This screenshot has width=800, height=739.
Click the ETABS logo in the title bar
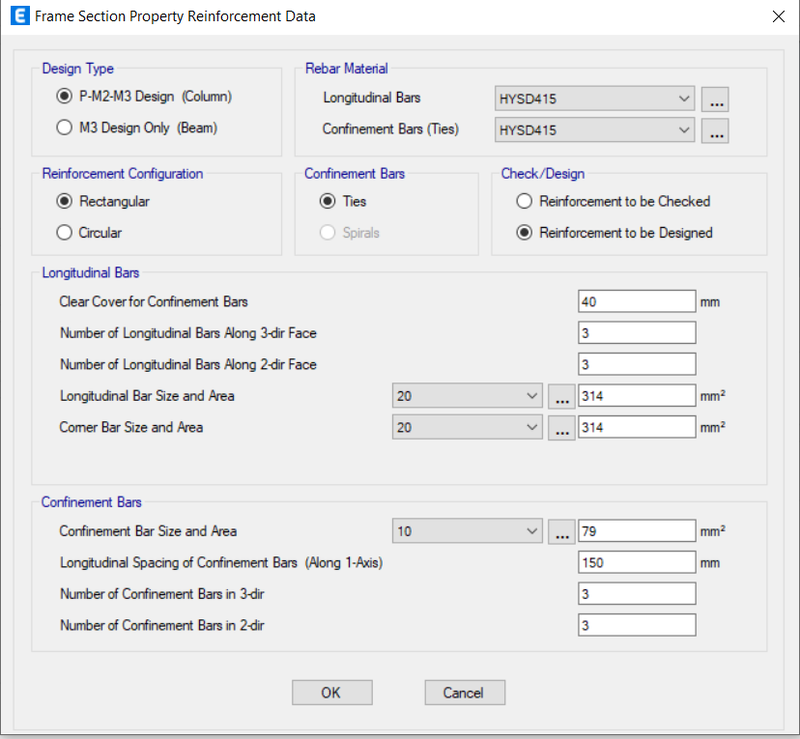pyautogui.click(x=20, y=16)
